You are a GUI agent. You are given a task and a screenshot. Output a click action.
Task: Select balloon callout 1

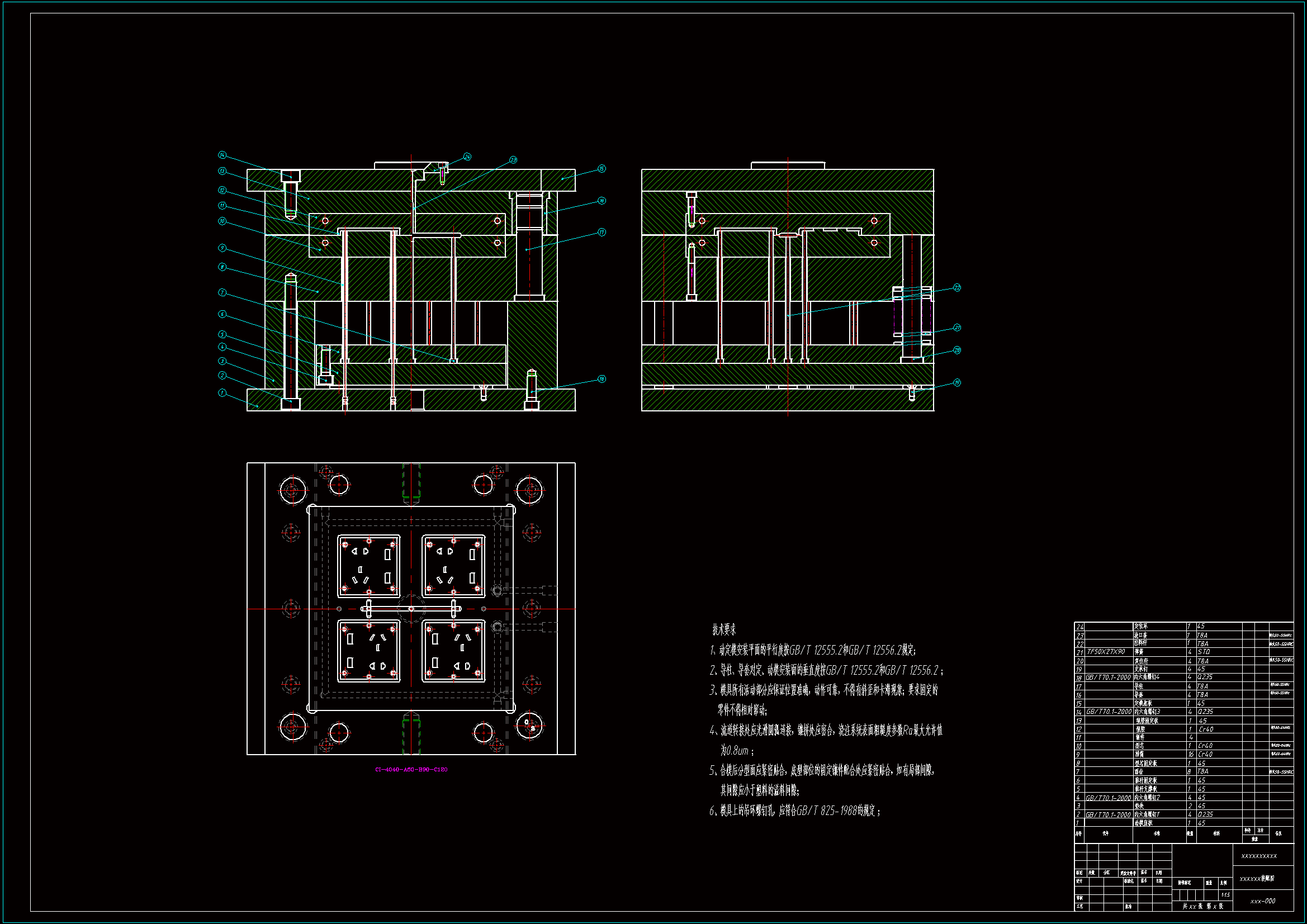click(222, 393)
